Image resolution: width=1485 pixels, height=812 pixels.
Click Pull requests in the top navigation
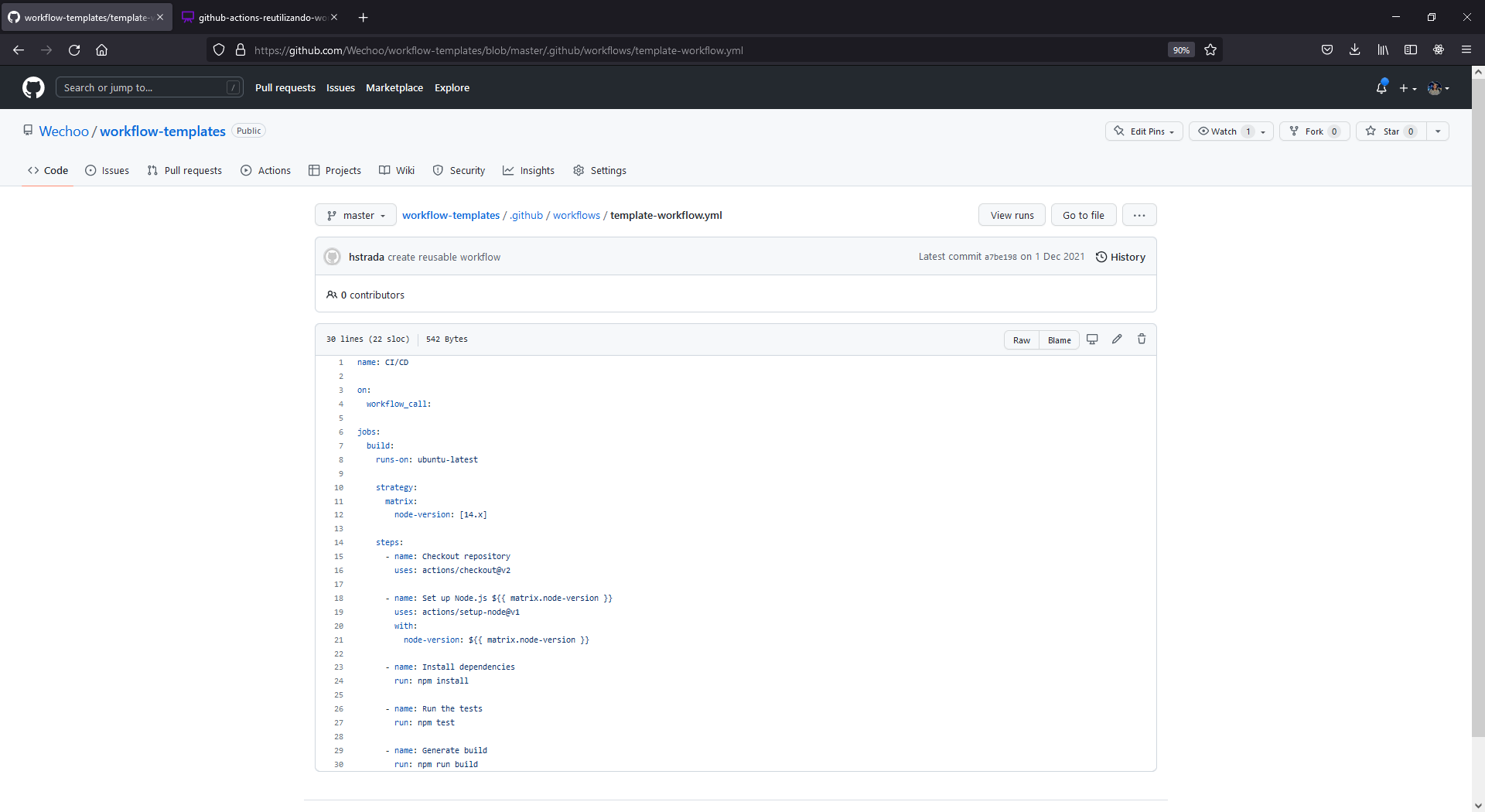[285, 88]
